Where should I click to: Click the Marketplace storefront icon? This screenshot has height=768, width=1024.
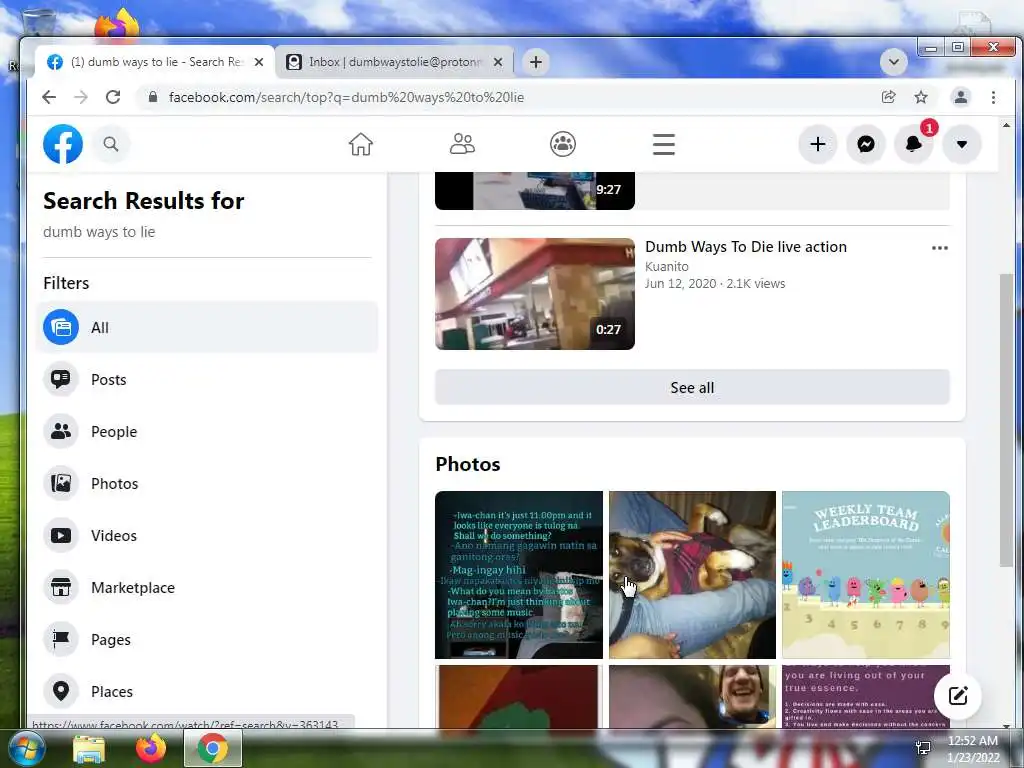61,587
